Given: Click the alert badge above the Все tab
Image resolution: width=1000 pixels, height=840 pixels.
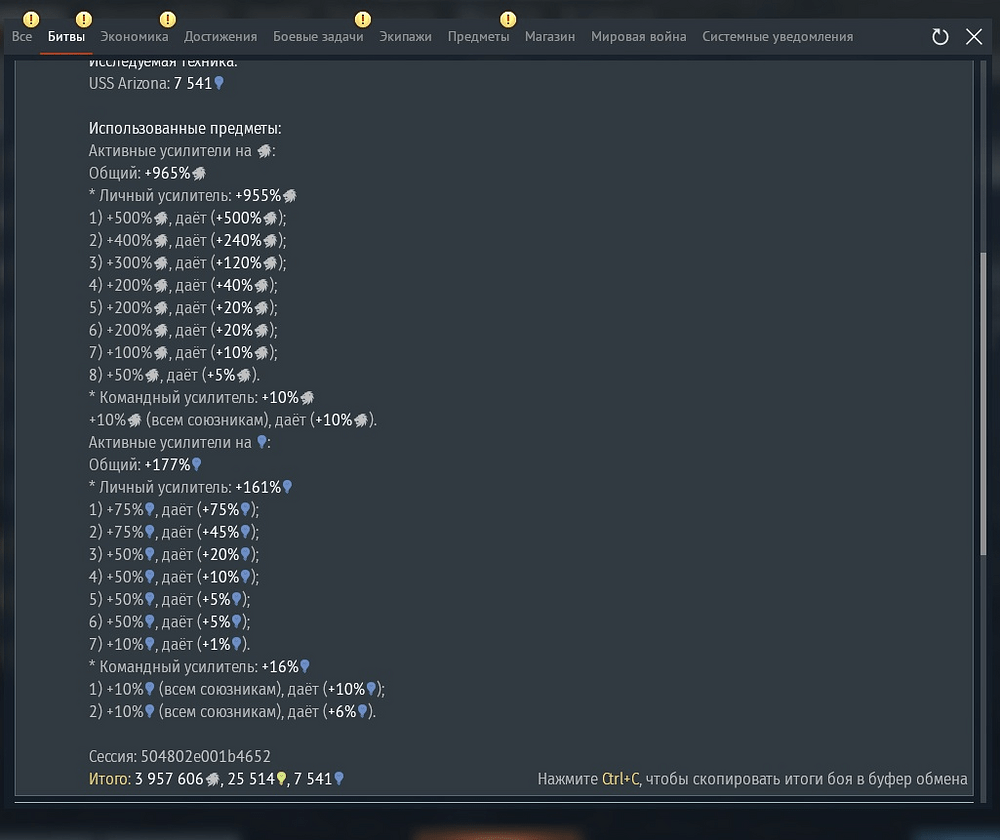Looking at the screenshot, I should pos(31,19).
